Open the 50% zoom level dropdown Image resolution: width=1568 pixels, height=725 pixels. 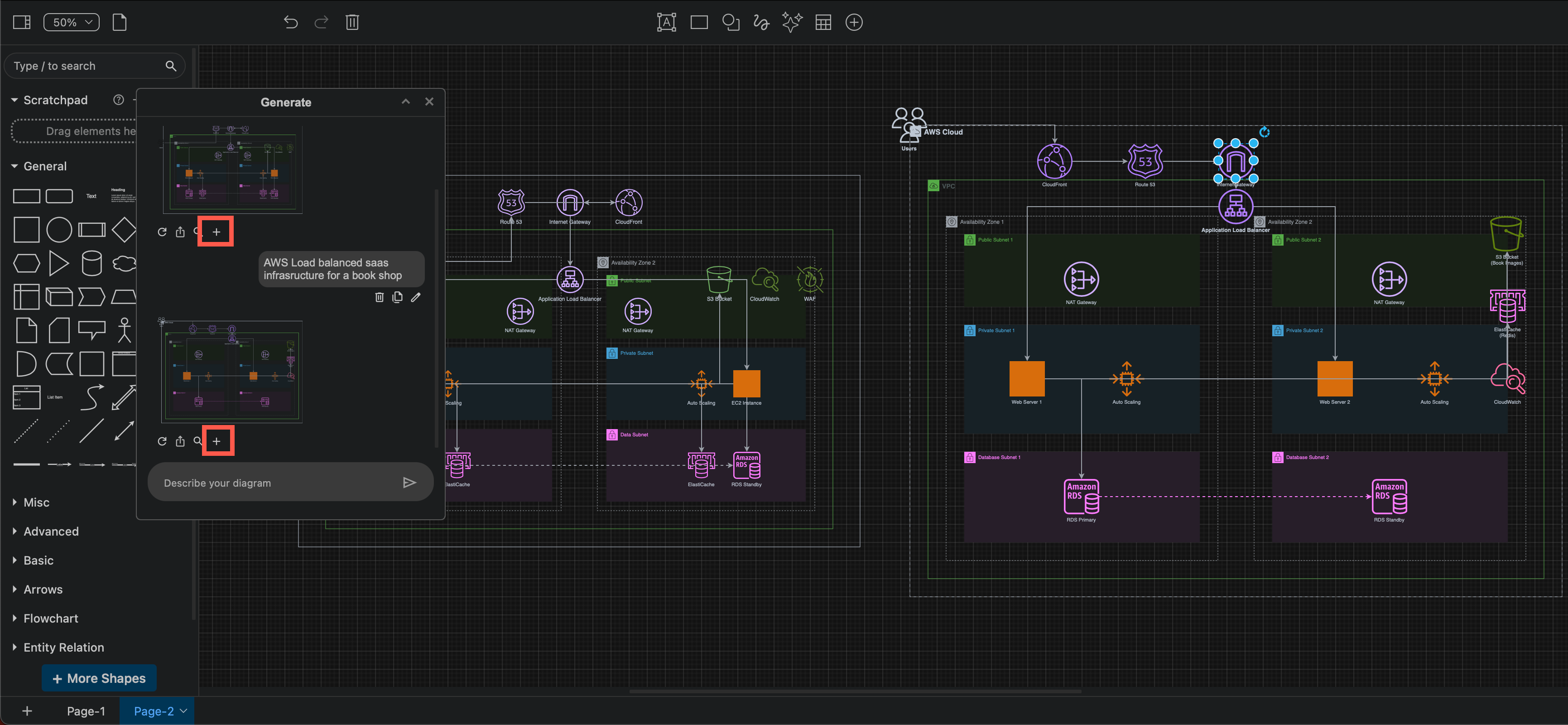(71, 22)
